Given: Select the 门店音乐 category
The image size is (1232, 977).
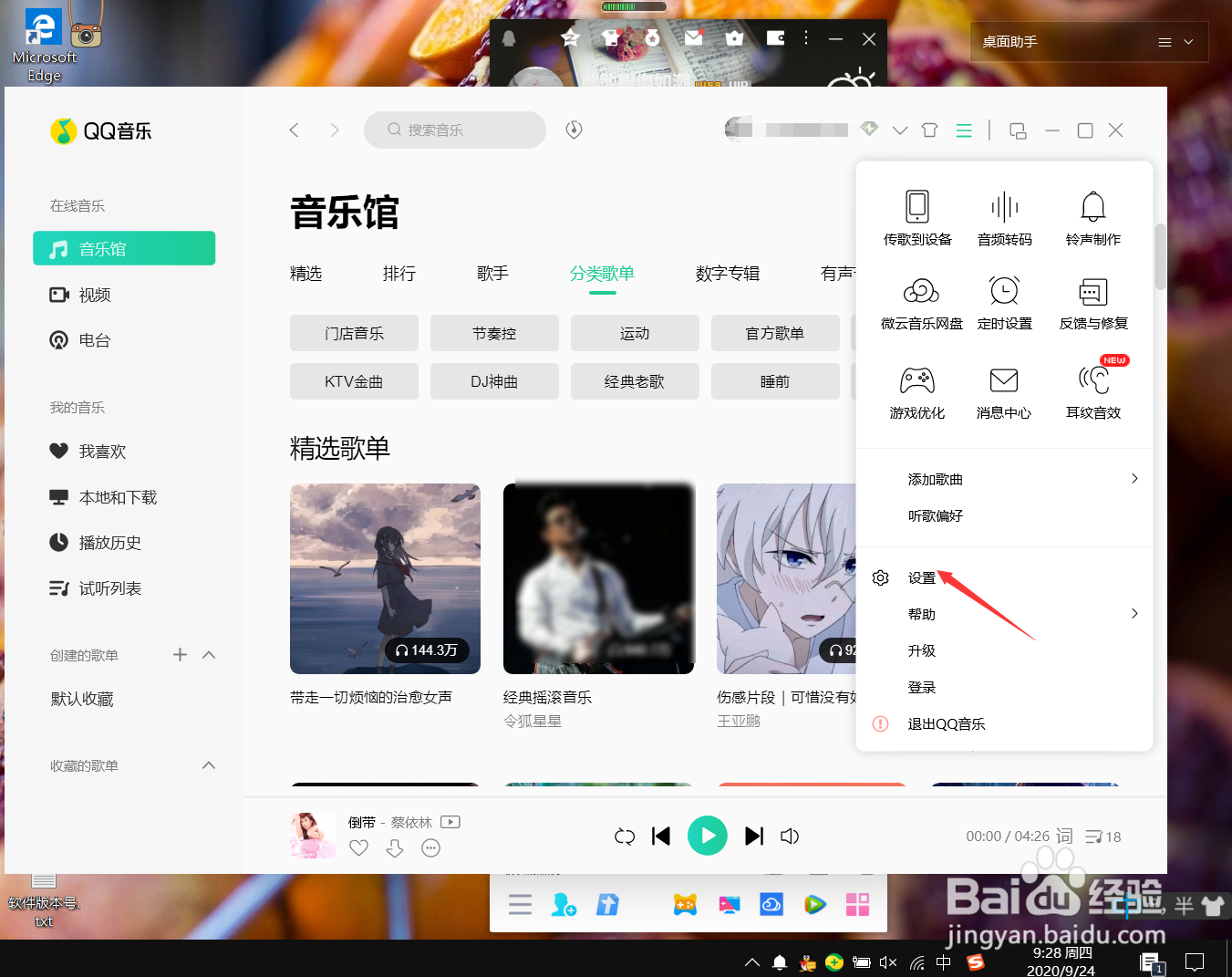Looking at the screenshot, I should (x=354, y=333).
